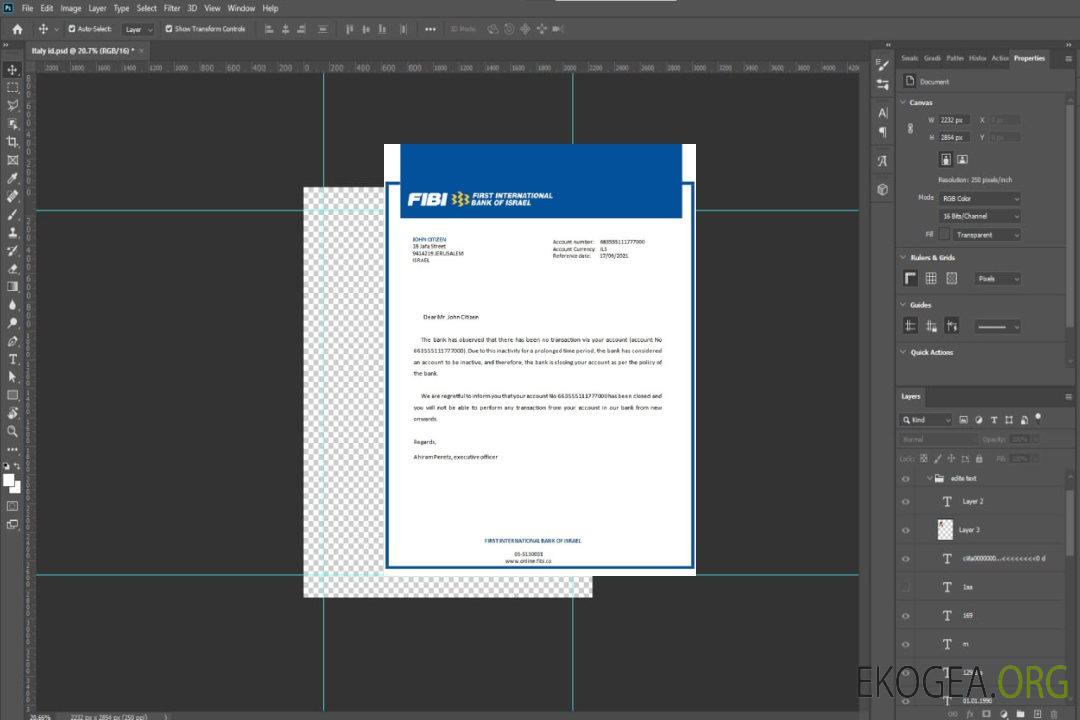This screenshot has width=1080, height=720.
Task: Click the canvas width input field
Action: 954,120
